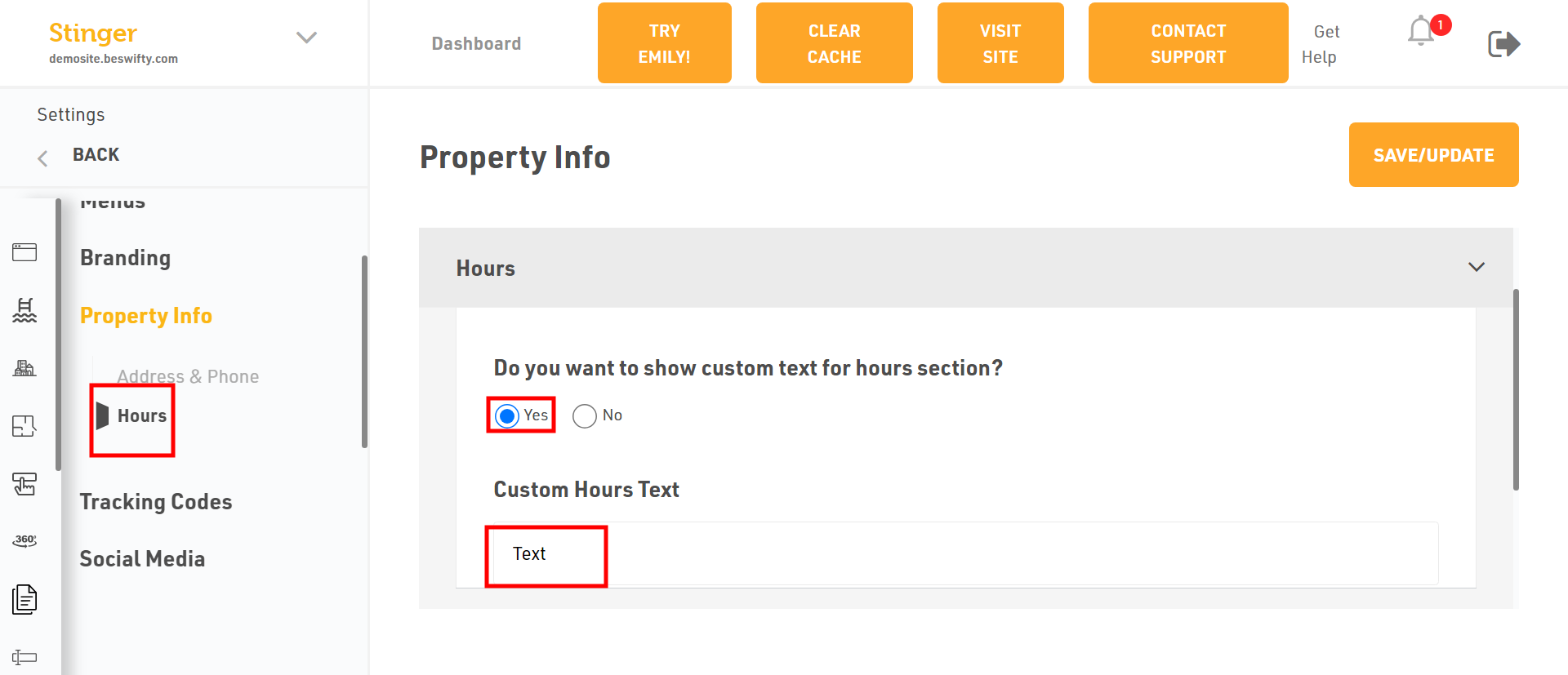Open the Branding settings menu item
Viewport: 1568px width, 675px height.
pos(126,258)
